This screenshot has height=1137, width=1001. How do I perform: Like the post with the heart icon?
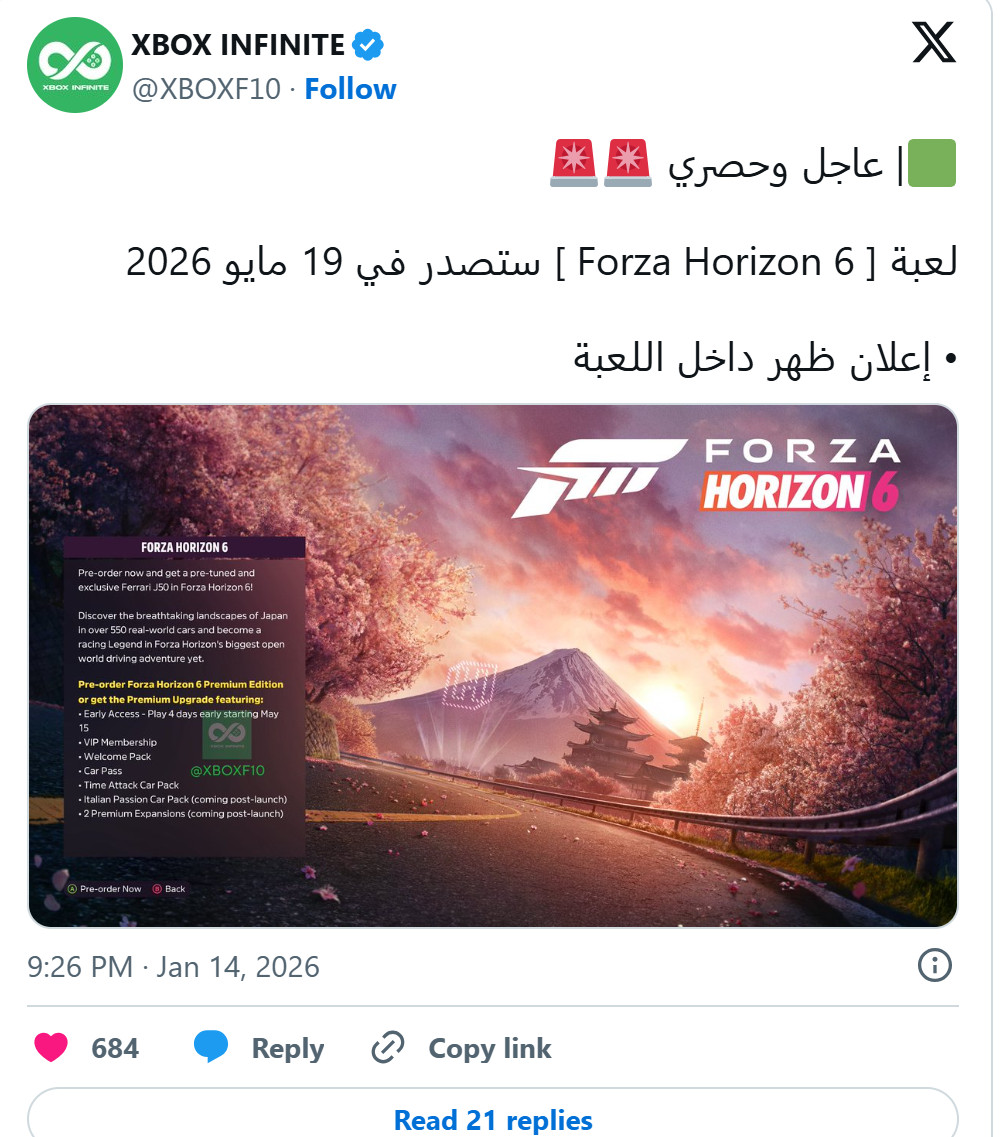point(51,1048)
